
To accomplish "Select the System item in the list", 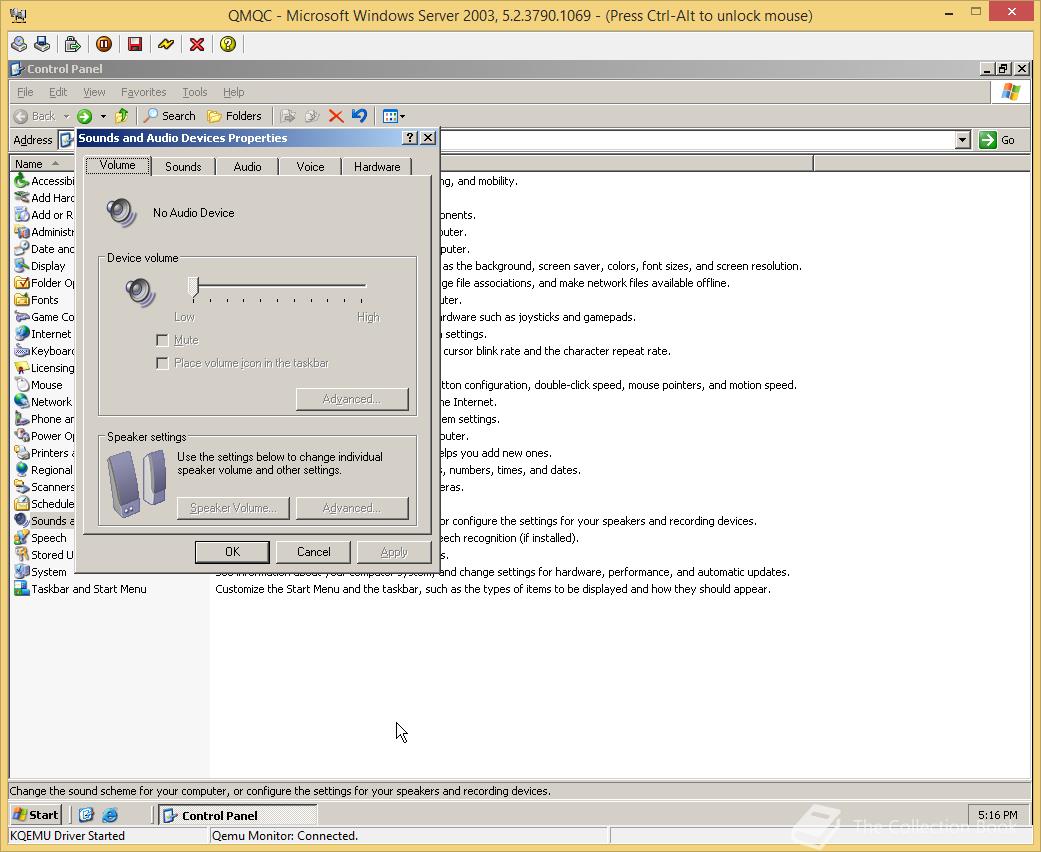I will tap(40, 572).
